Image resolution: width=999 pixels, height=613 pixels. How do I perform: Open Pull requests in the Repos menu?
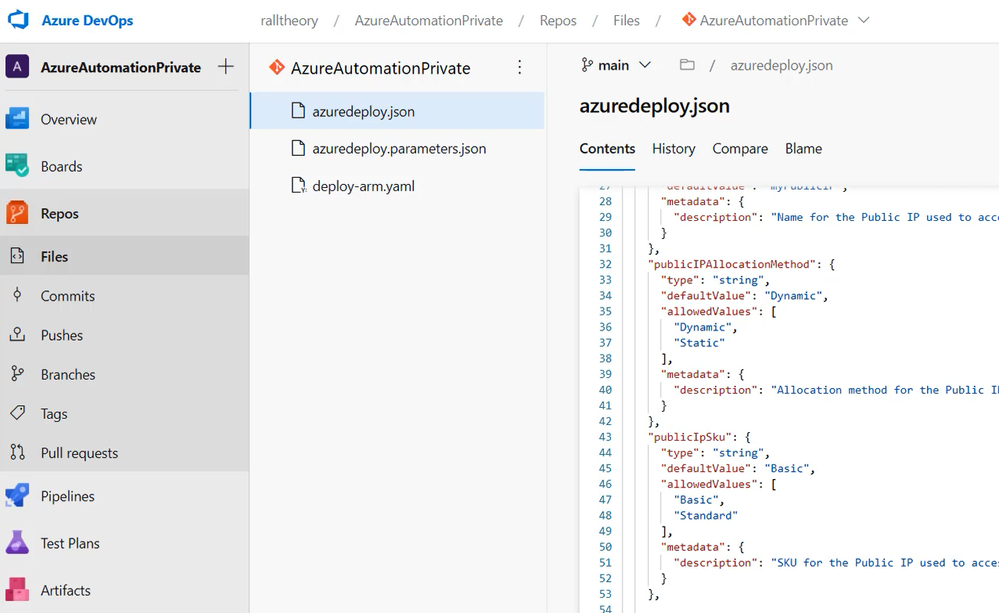(80, 453)
